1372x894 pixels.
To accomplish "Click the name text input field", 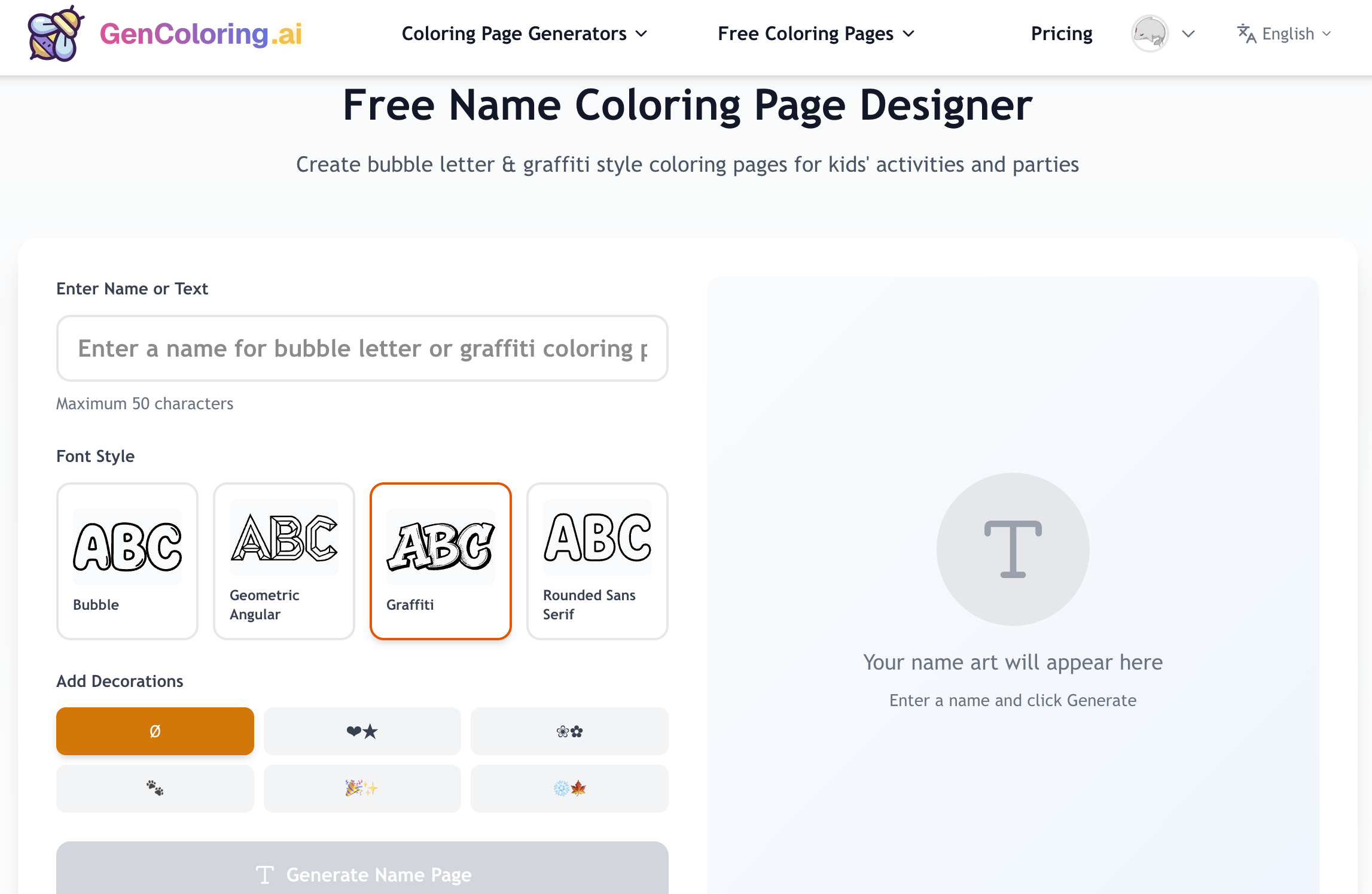I will (x=362, y=348).
